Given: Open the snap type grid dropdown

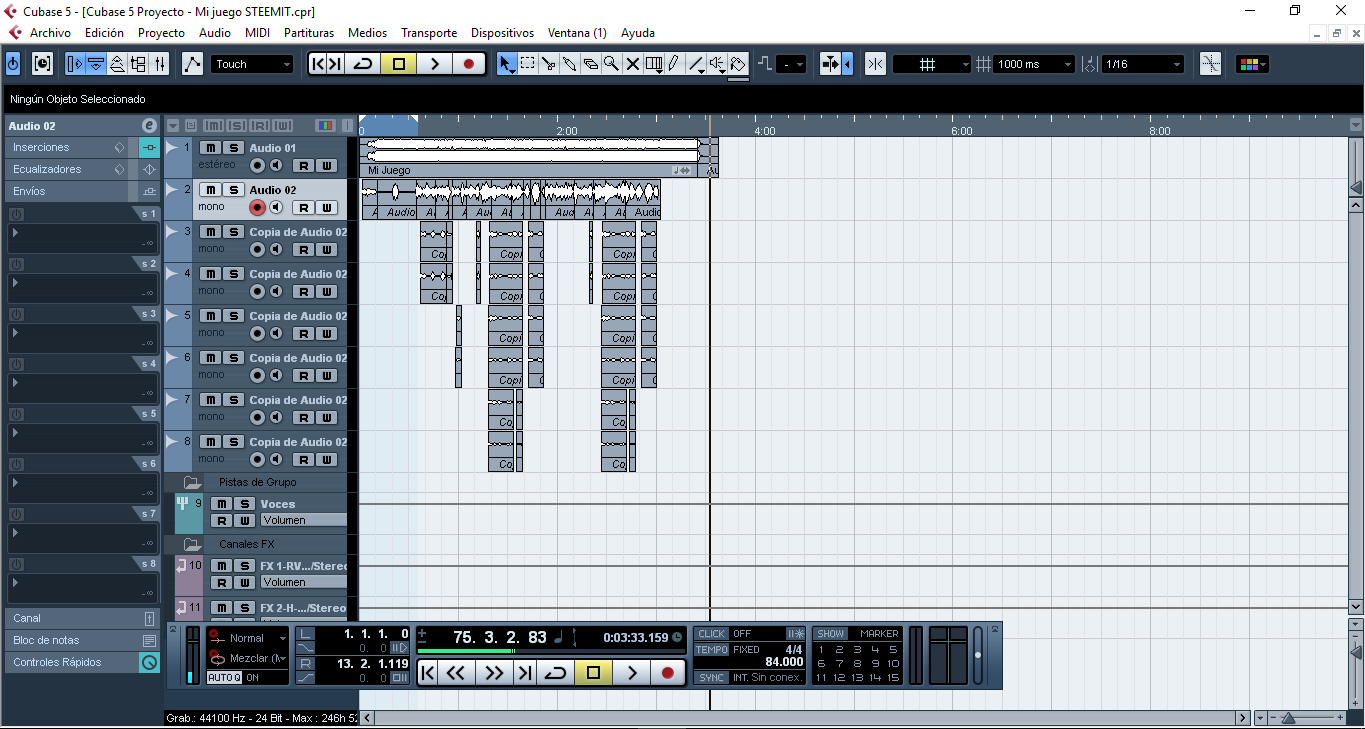Looking at the screenshot, I should (931, 64).
